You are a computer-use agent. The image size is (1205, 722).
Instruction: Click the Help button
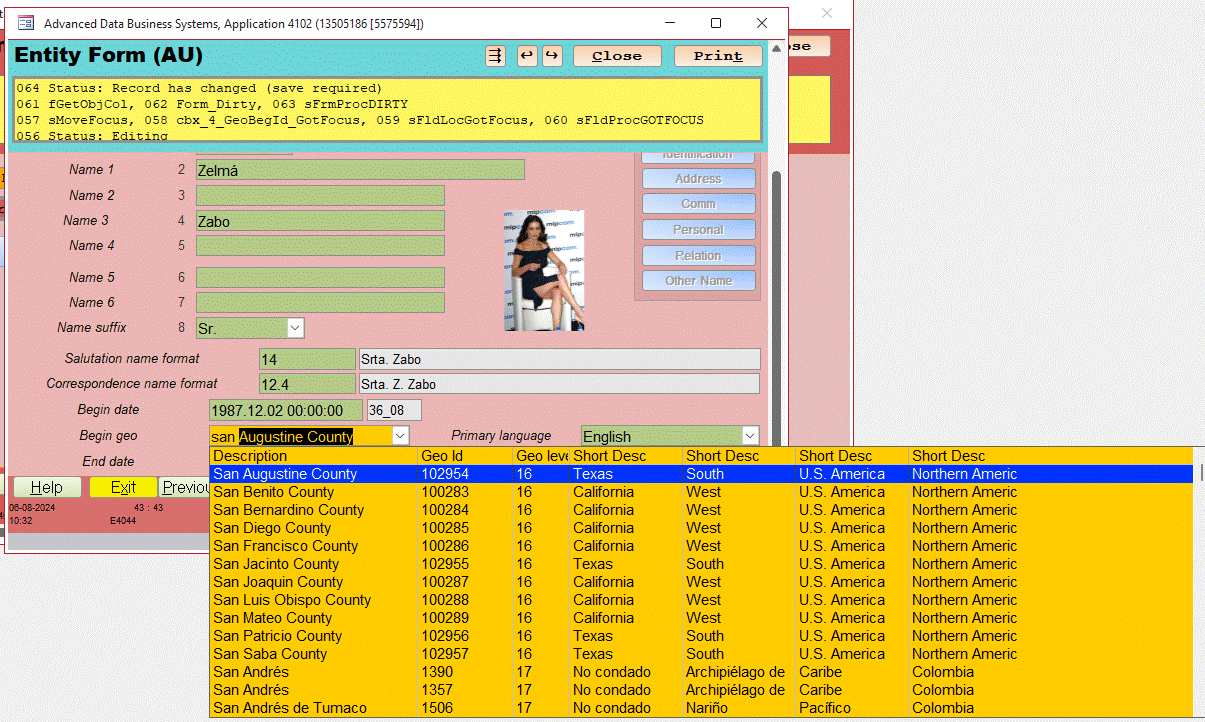coord(46,487)
